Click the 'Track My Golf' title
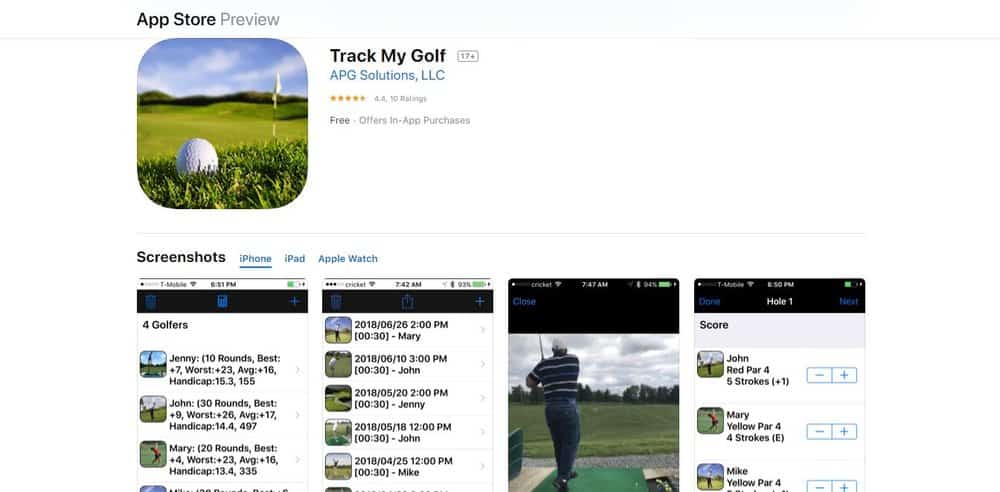Screen dimensions: 1000x492 [388, 56]
